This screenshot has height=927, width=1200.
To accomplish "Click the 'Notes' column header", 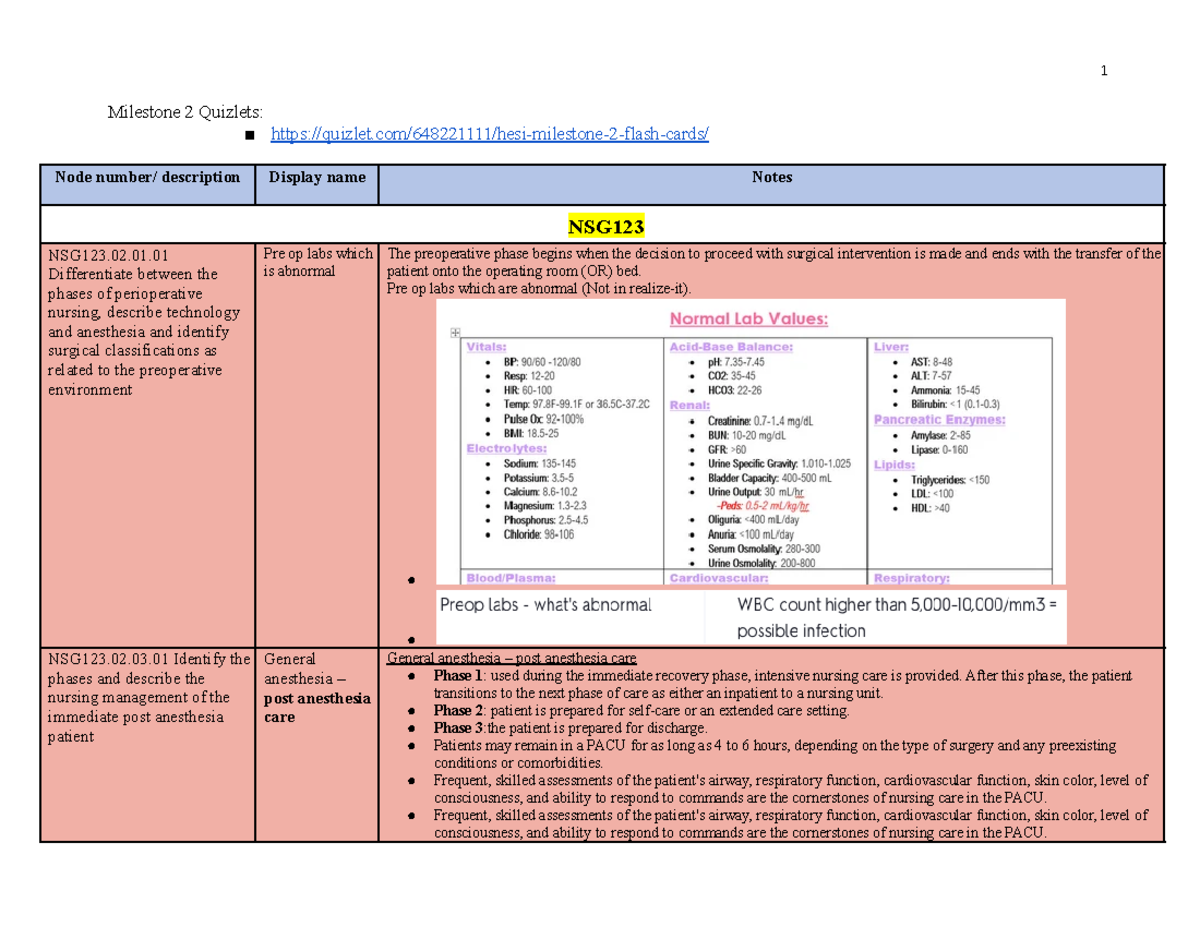I will 771,177.
